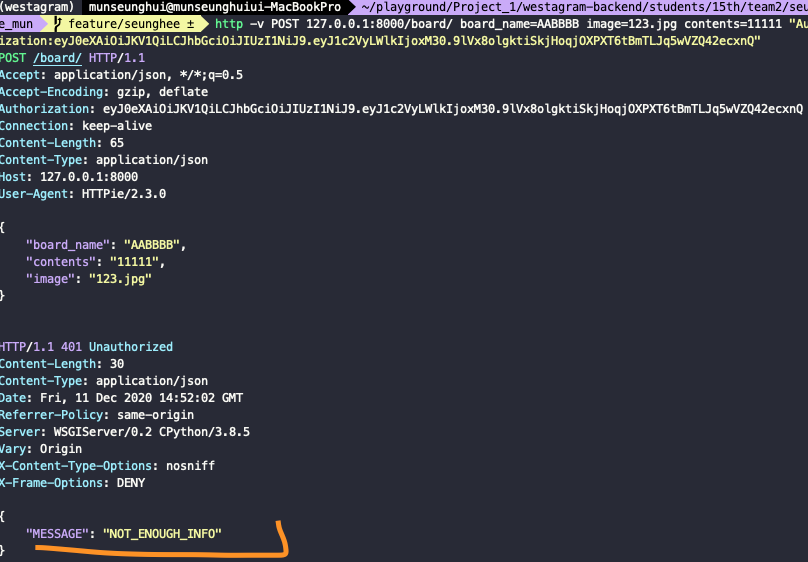This screenshot has height=562, width=808.
Task: Click the "HTTP/1.1 401 Unauthorized" status line
Action: click(87, 347)
